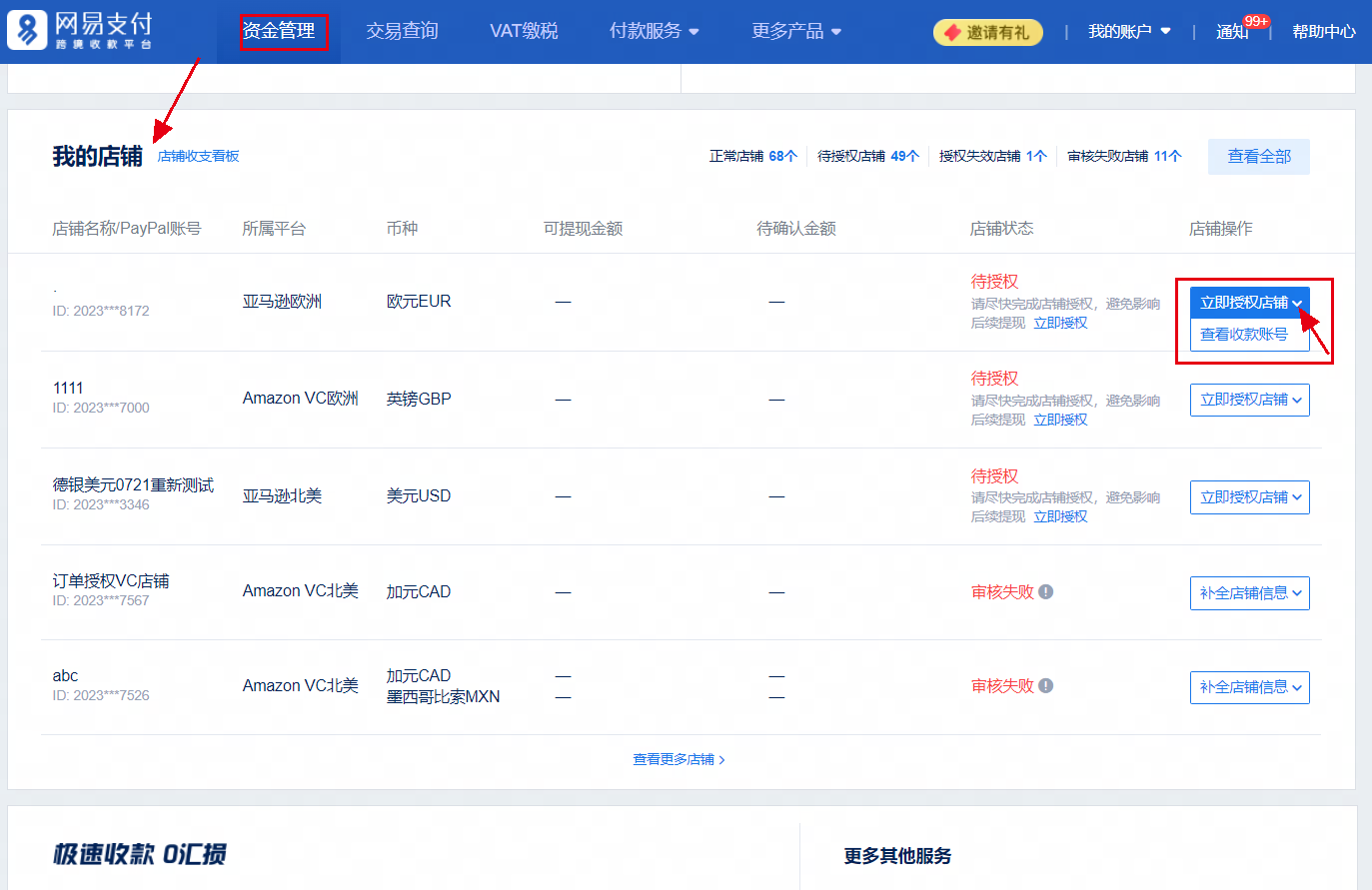This screenshot has width=1372, height=890.
Task: Click 立即授权店铺 dropdown for store 1111
Action: [x=1250, y=400]
